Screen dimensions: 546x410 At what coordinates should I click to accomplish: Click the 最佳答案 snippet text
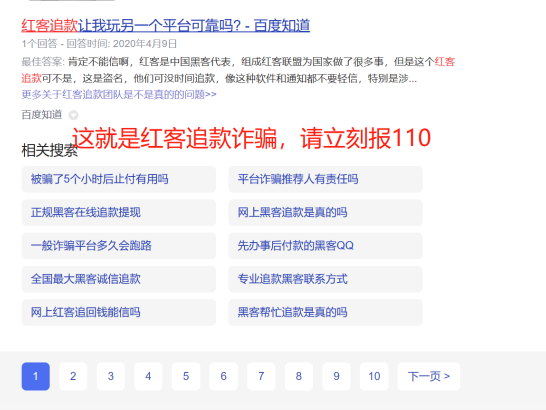(x=238, y=70)
